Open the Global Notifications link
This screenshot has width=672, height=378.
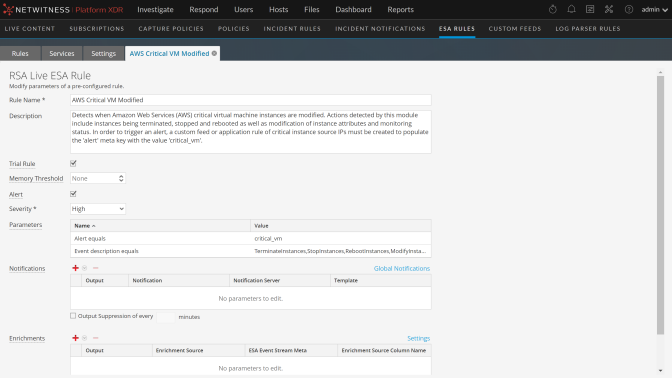pos(402,268)
